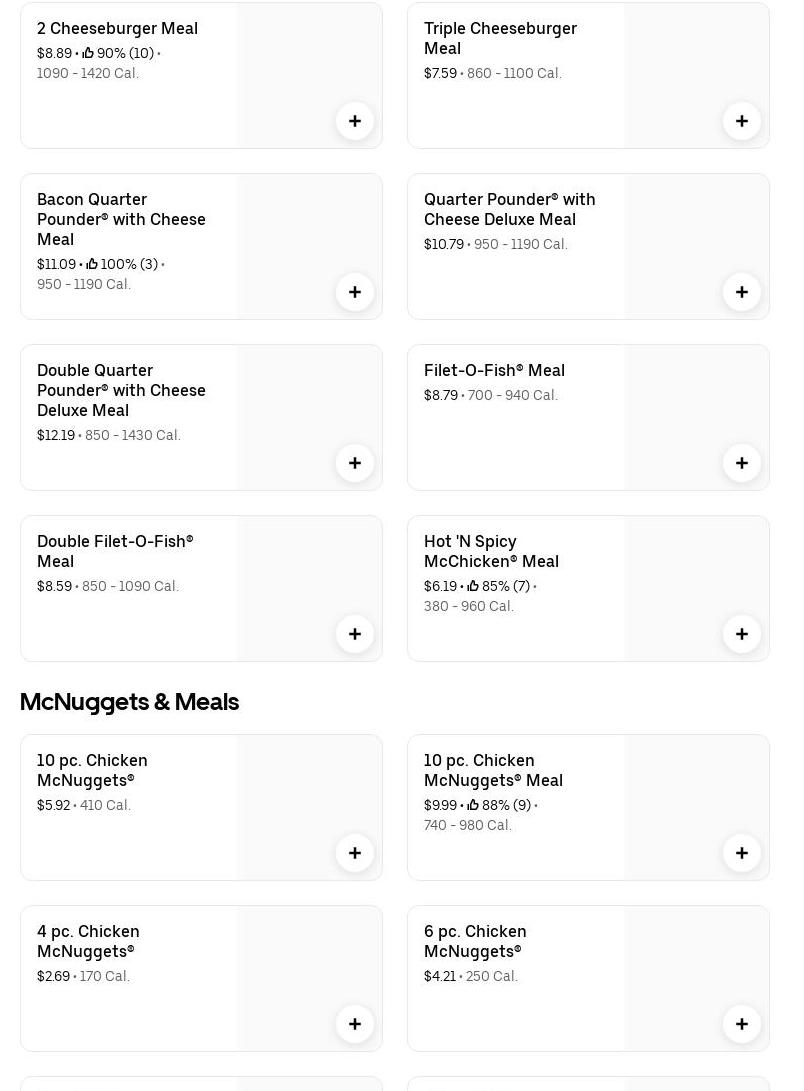Image resolution: width=804 pixels, height=1091 pixels.
Task: Add 10 pc. Chicken McNuggets Meal
Action: click(742, 853)
